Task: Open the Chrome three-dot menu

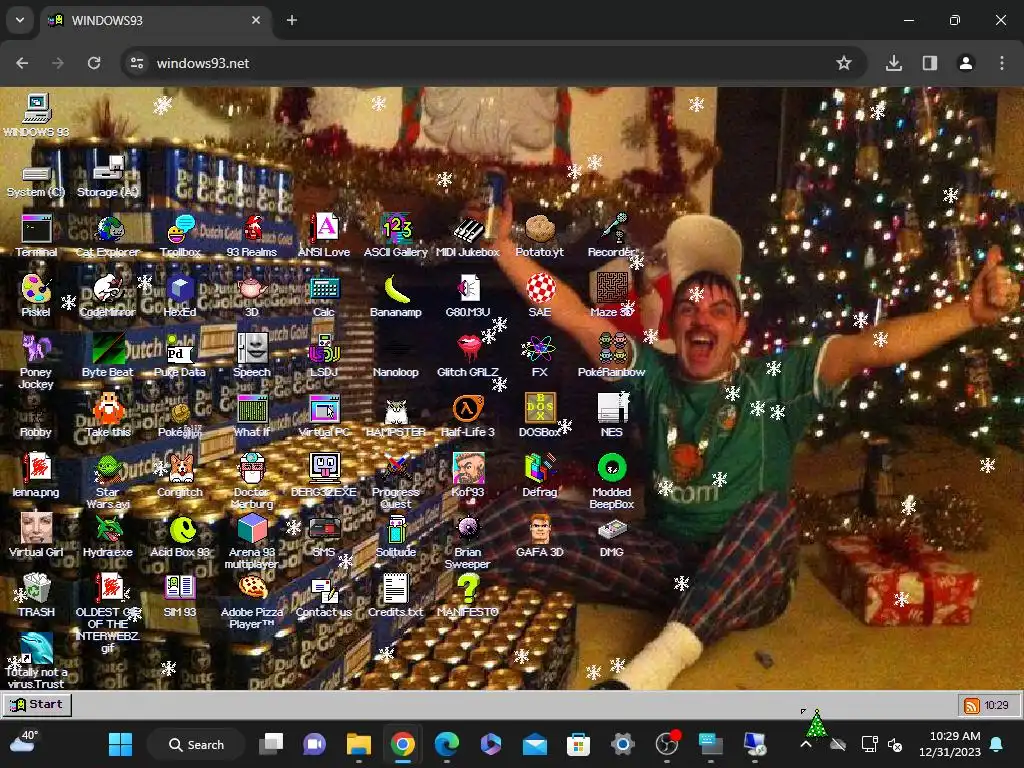Action: [1002, 63]
